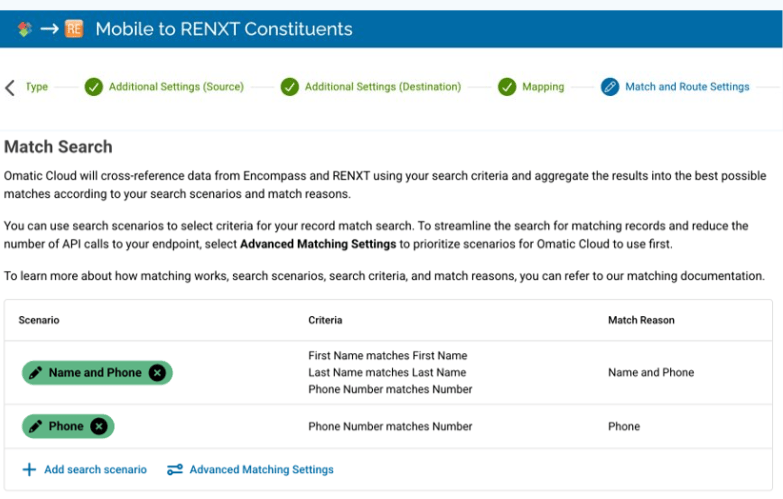Open Advanced Matching Settings link
Image resolution: width=783 pixels, height=499 pixels.
[261, 470]
